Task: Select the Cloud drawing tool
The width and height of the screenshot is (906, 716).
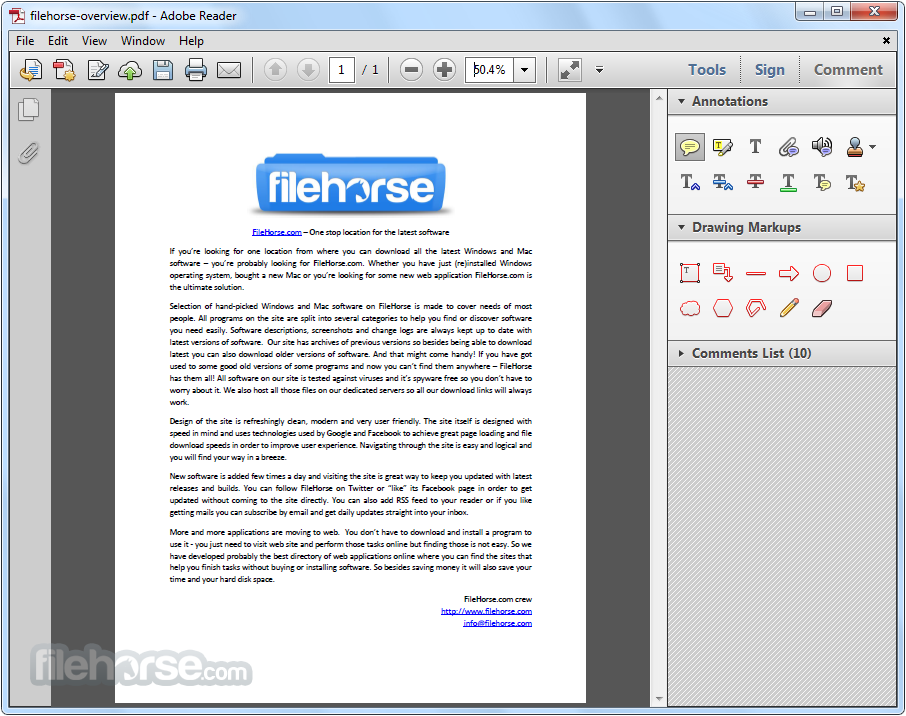Action: [x=690, y=309]
